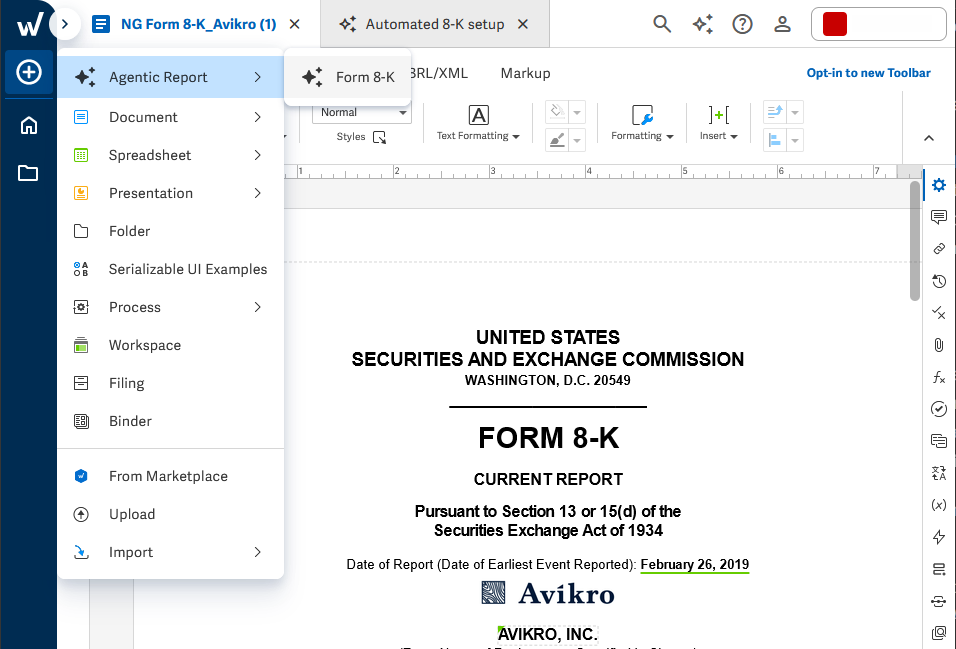Open the Help question mark icon
956x649 pixels.
click(742, 24)
